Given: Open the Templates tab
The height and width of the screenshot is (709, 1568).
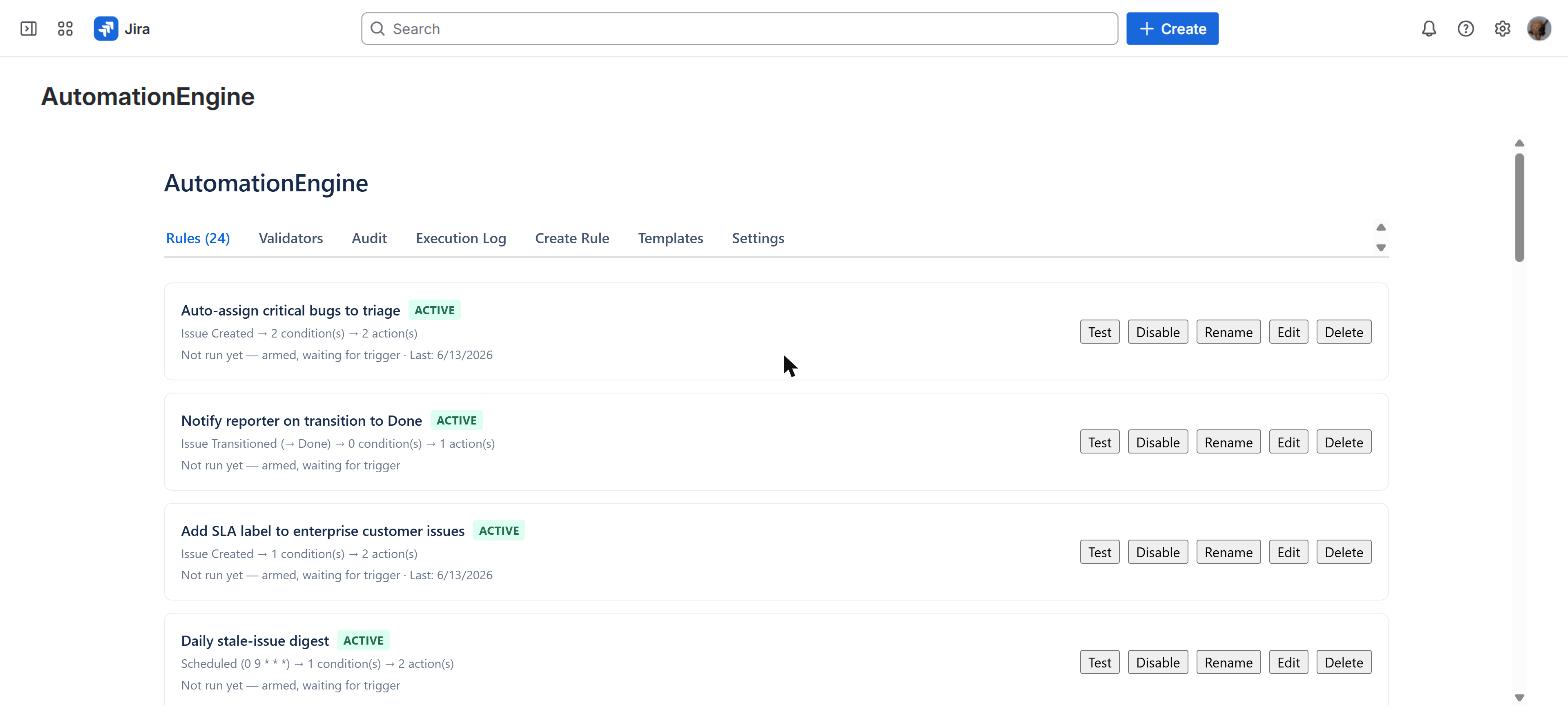Looking at the screenshot, I should point(671,238).
